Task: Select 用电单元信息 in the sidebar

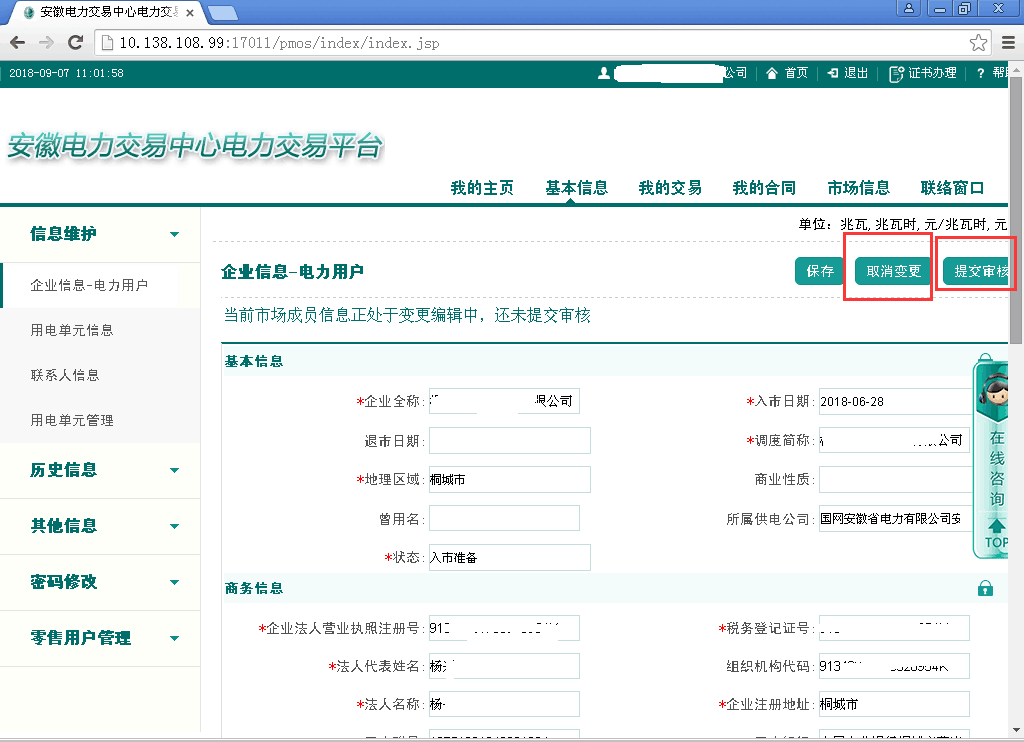Action: click(72, 330)
